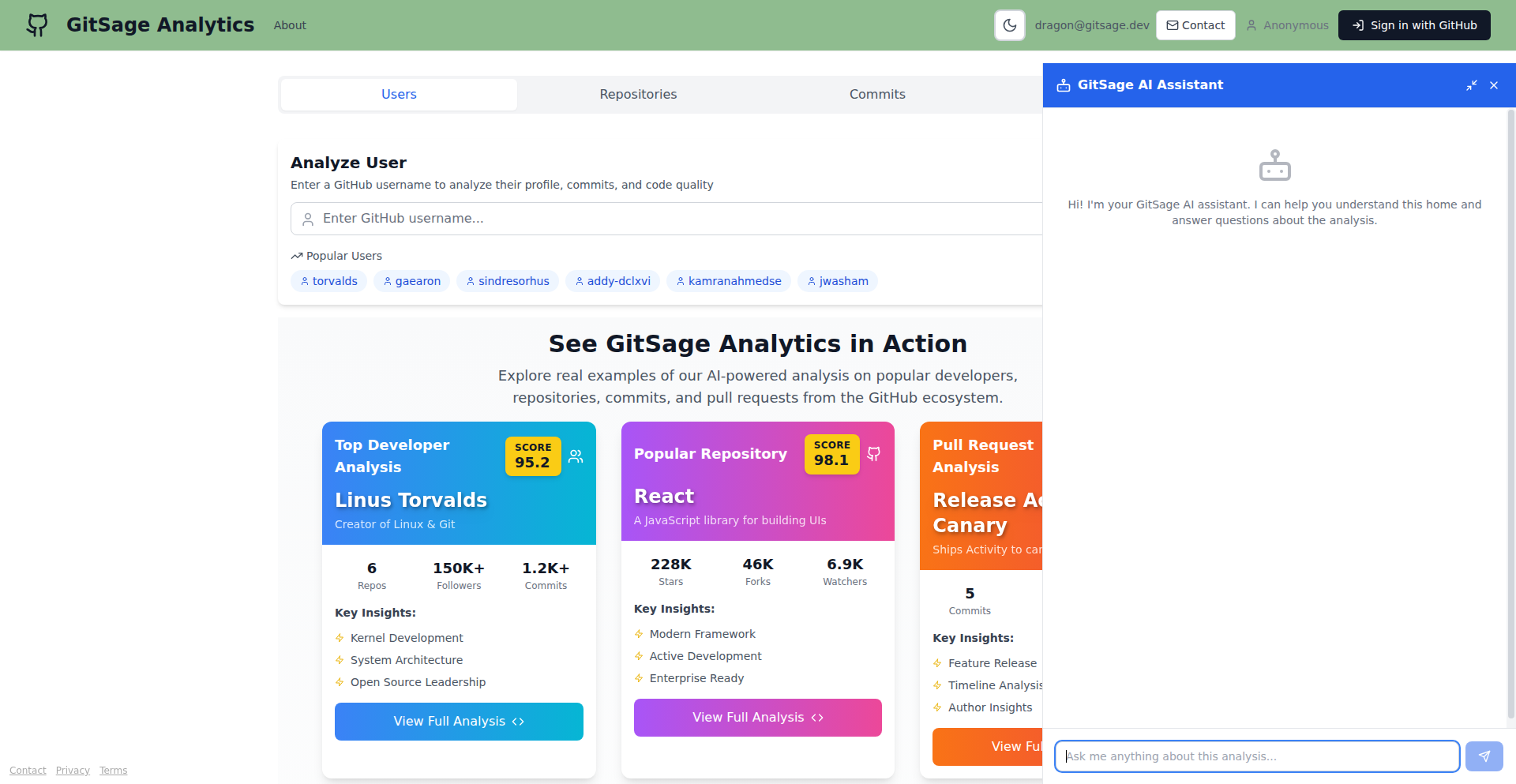This screenshot has height=784, width=1516.
Task: View Full Analysis for Linus Torvalds
Action: [459, 722]
